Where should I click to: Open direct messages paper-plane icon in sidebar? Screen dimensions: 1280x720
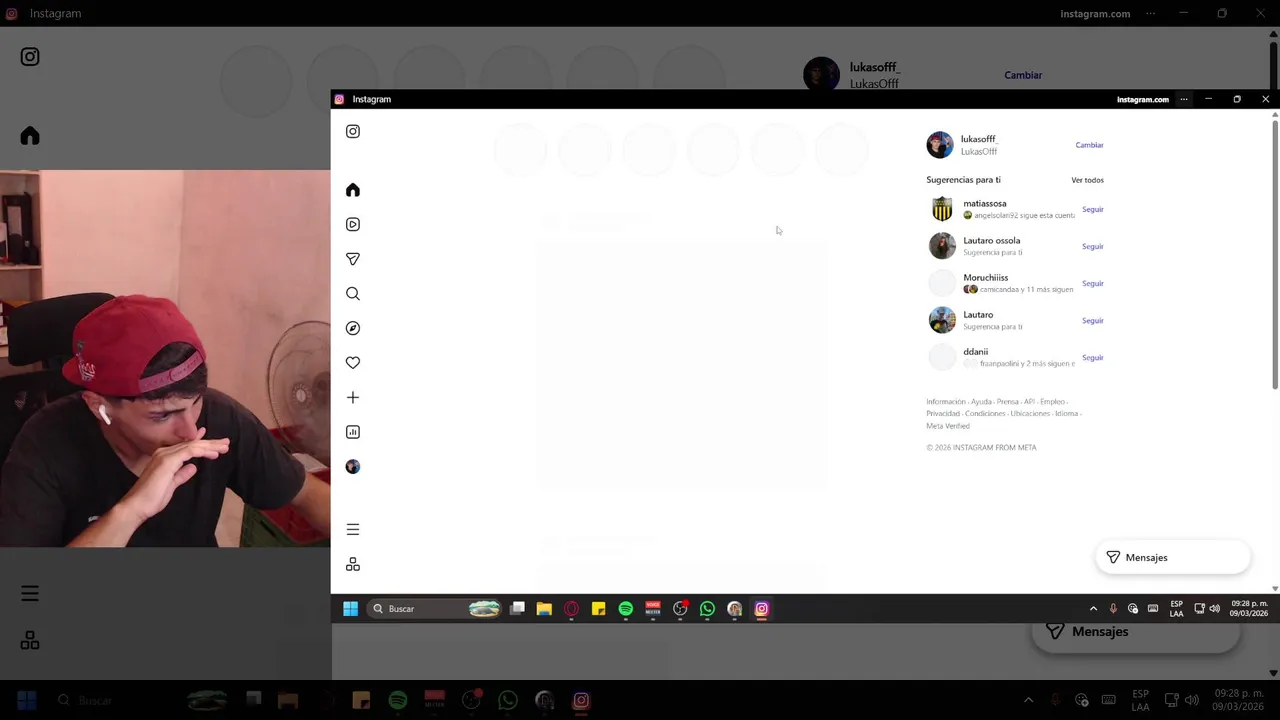353,259
